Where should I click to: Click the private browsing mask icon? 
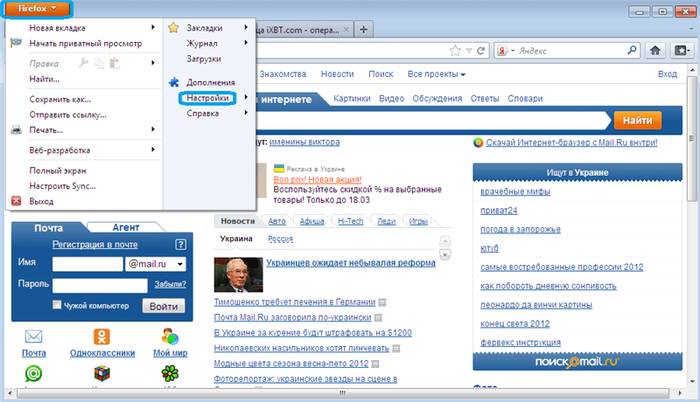click(x=16, y=43)
